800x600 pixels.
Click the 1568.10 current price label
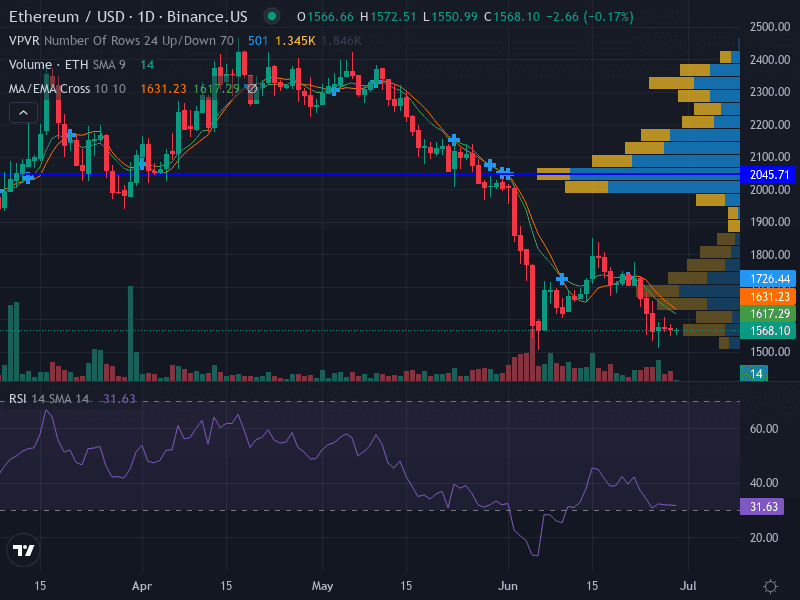tap(769, 331)
